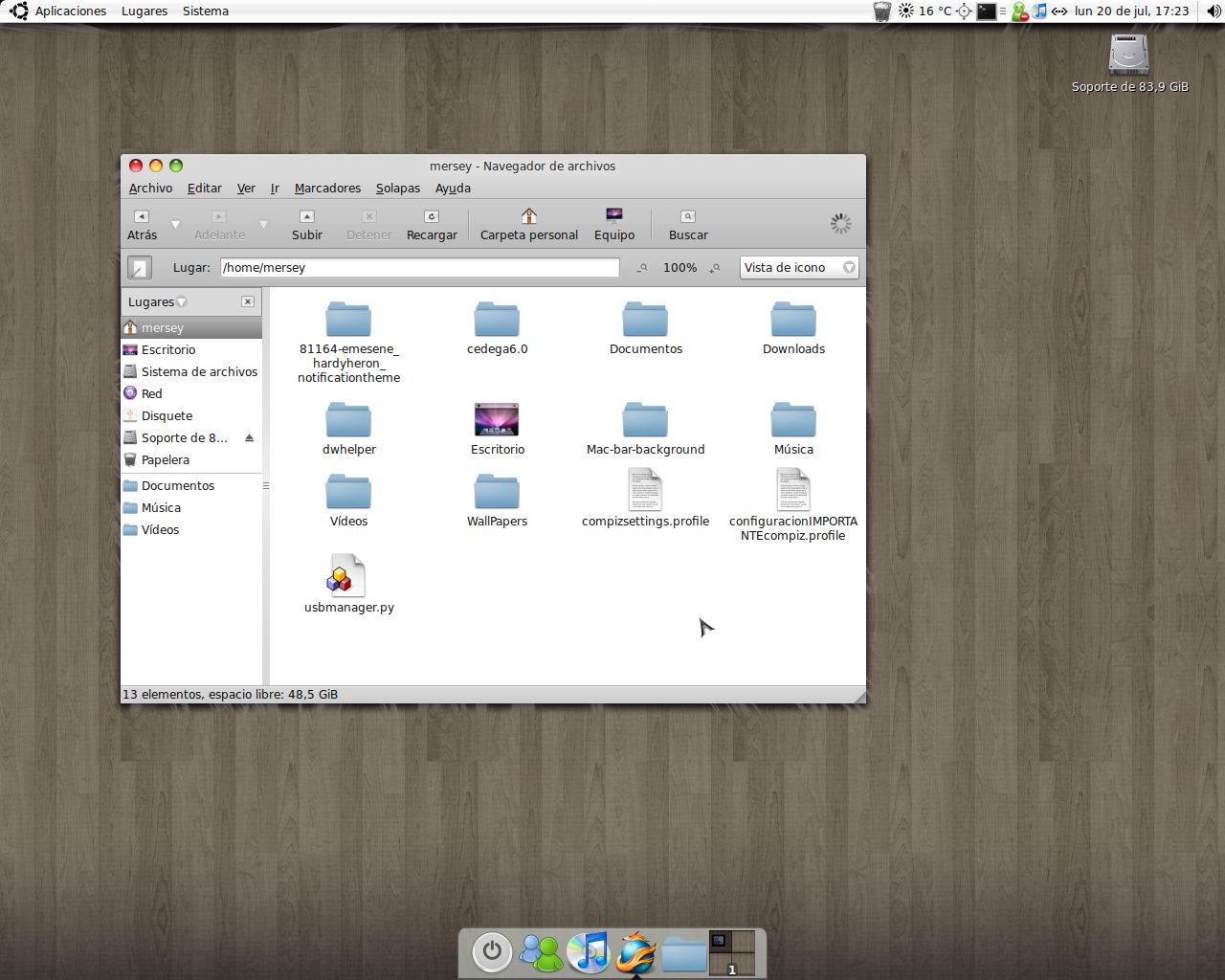The image size is (1225, 980).
Task: Open the Adelante history dropdown arrow
Action: tap(263, 225)
